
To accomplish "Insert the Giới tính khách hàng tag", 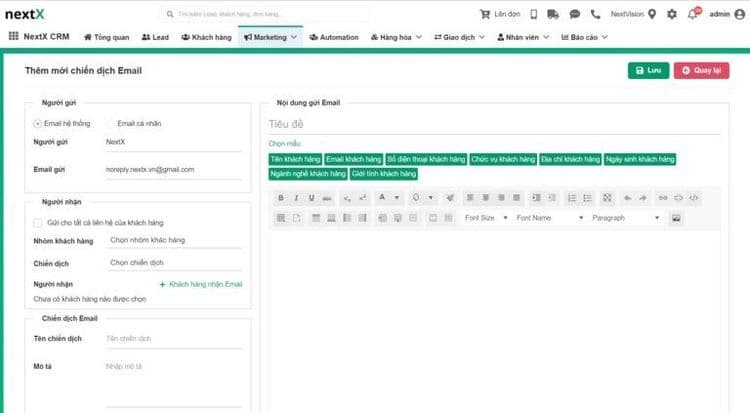I will click(384, 174).
